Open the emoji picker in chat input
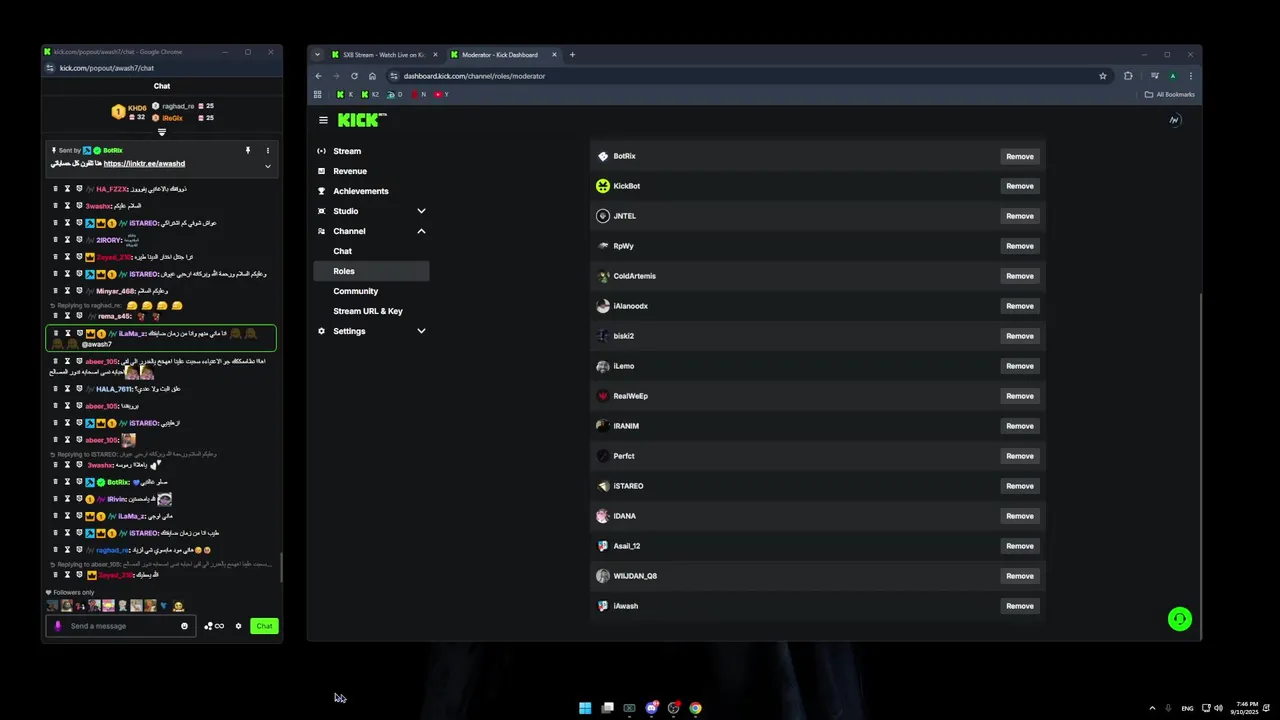 coord(184,626)
